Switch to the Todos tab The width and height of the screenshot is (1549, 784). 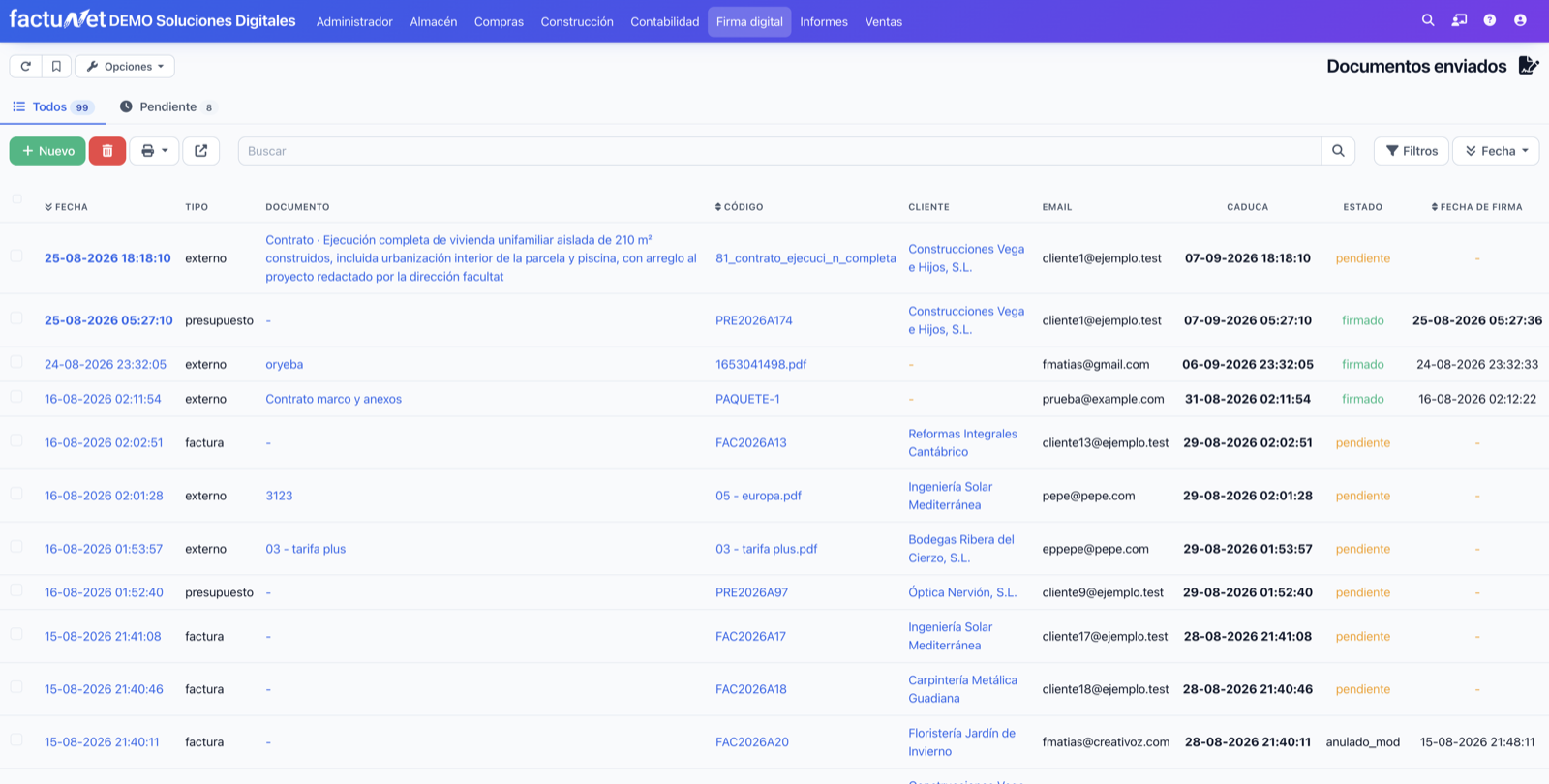(x=52, y=106)
